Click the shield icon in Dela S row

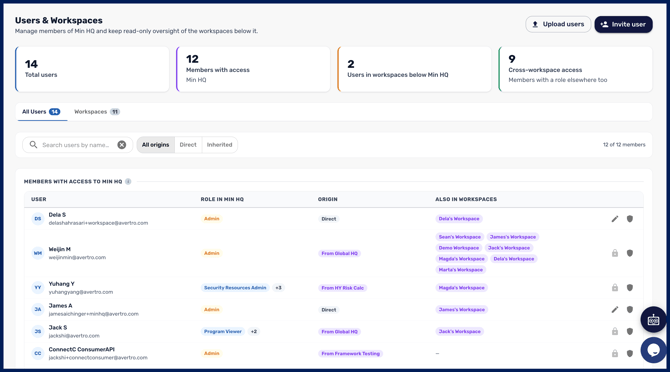[630, 219]
